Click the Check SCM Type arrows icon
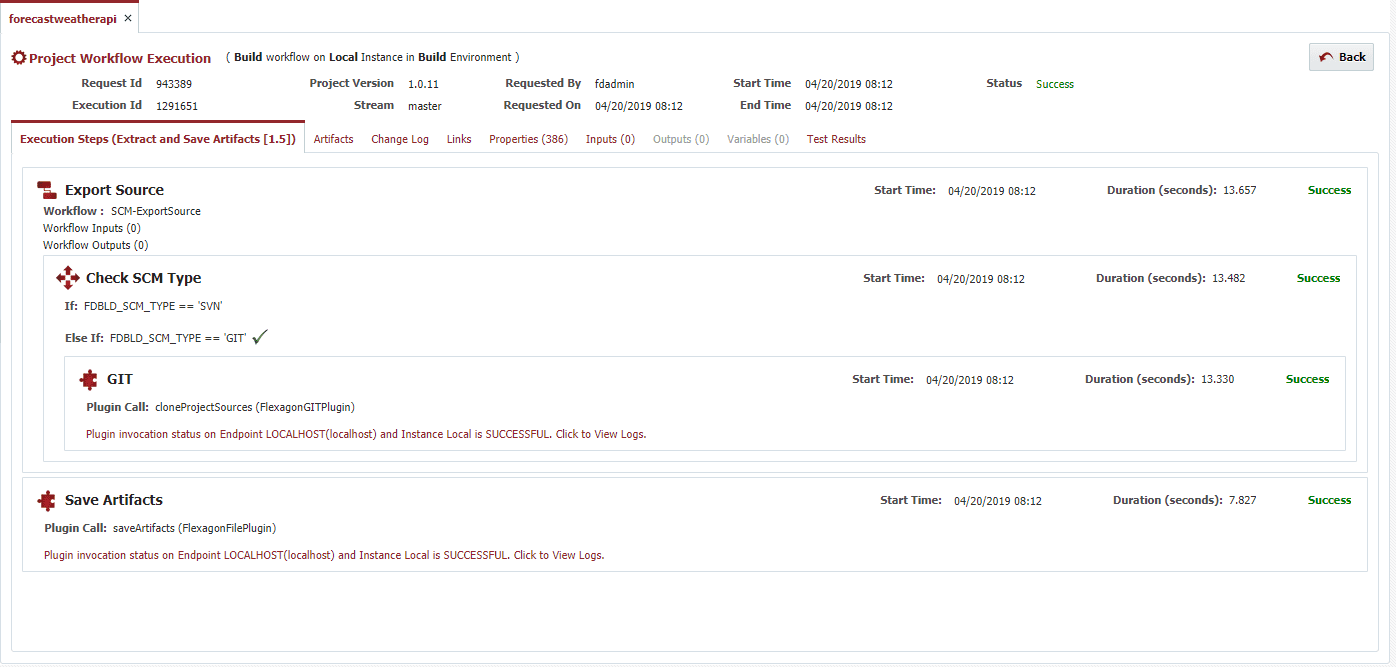 [x=68, y=278]
